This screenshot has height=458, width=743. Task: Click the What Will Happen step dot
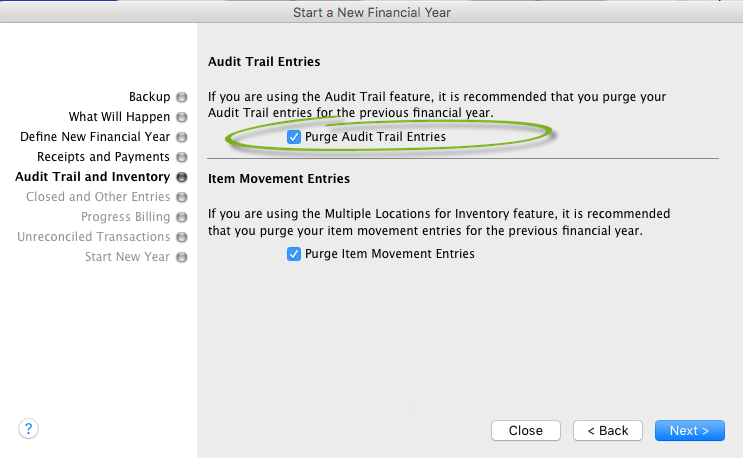click(181, 117)
